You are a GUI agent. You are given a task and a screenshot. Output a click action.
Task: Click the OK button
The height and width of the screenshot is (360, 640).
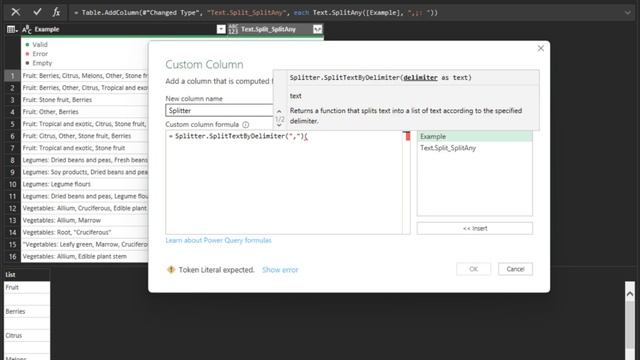tap(473, 269)
